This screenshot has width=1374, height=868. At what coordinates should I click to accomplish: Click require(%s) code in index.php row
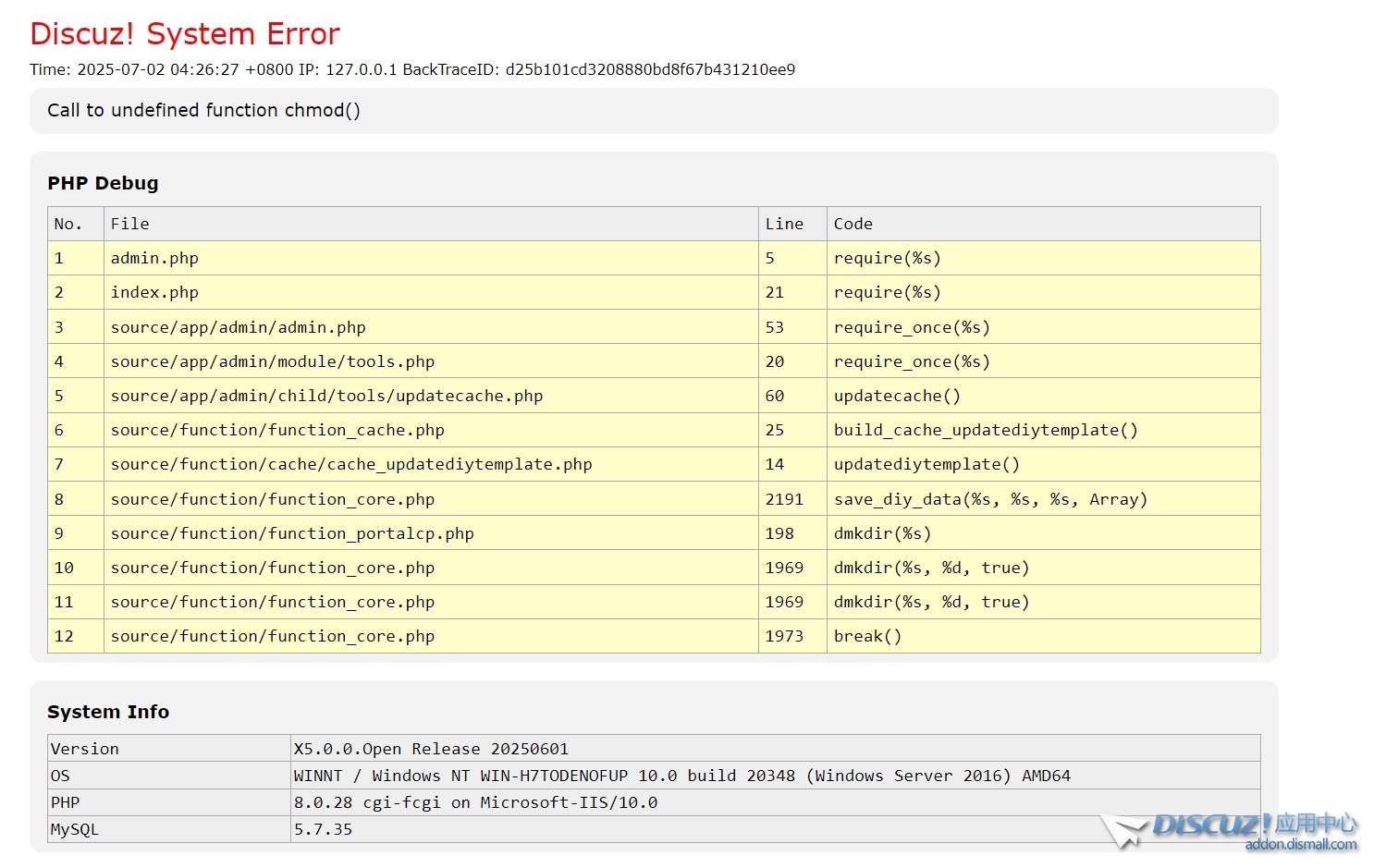click(x=888, y=292)
